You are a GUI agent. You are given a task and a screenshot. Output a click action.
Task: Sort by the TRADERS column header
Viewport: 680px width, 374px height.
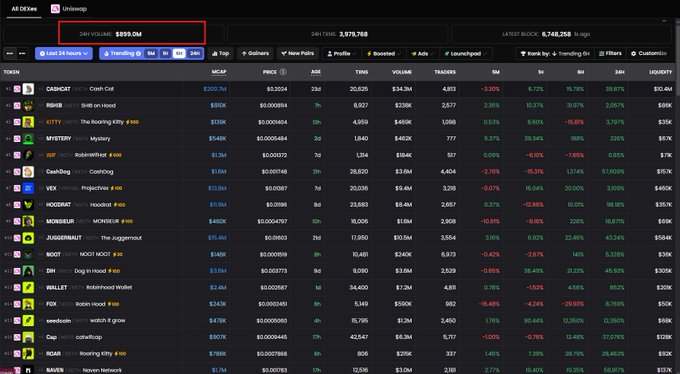click(x=445, y=72)
